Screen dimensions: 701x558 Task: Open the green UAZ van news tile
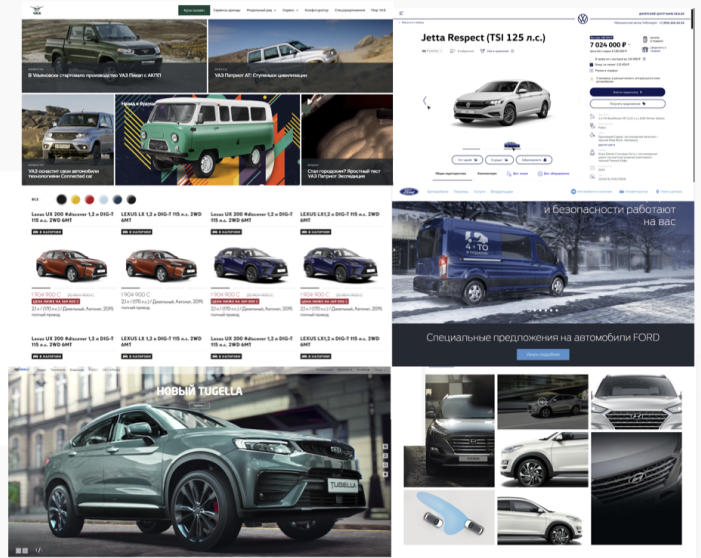click(x=220, y=139)
